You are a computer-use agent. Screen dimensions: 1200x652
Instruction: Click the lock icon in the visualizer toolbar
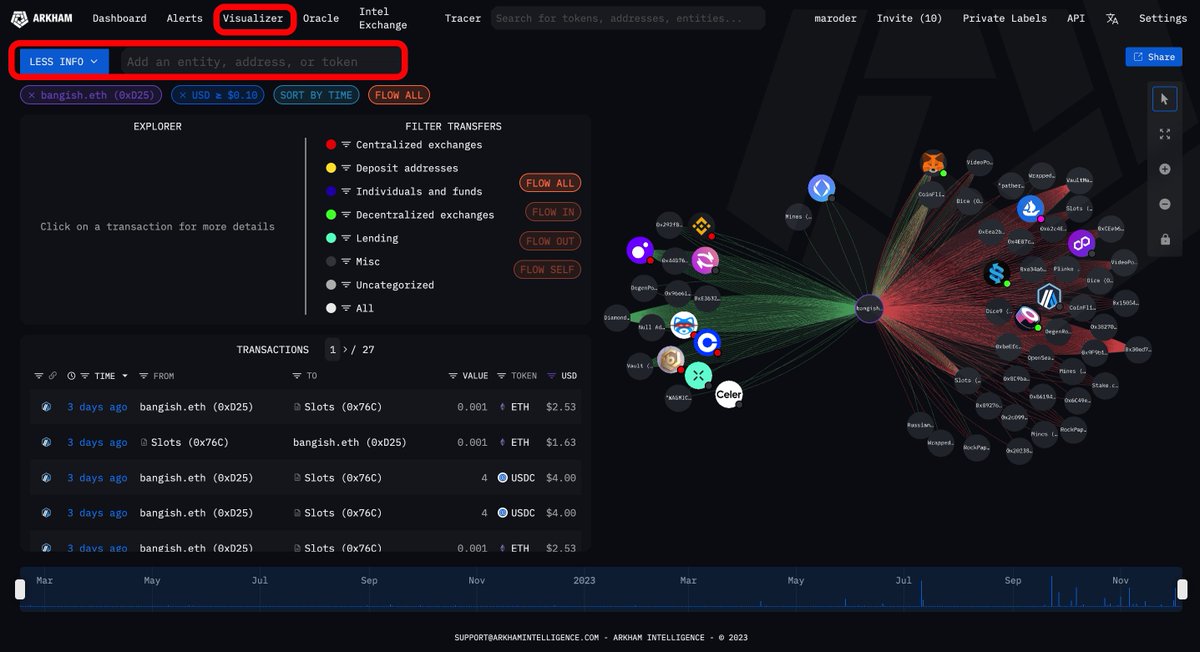[1164, 239]
